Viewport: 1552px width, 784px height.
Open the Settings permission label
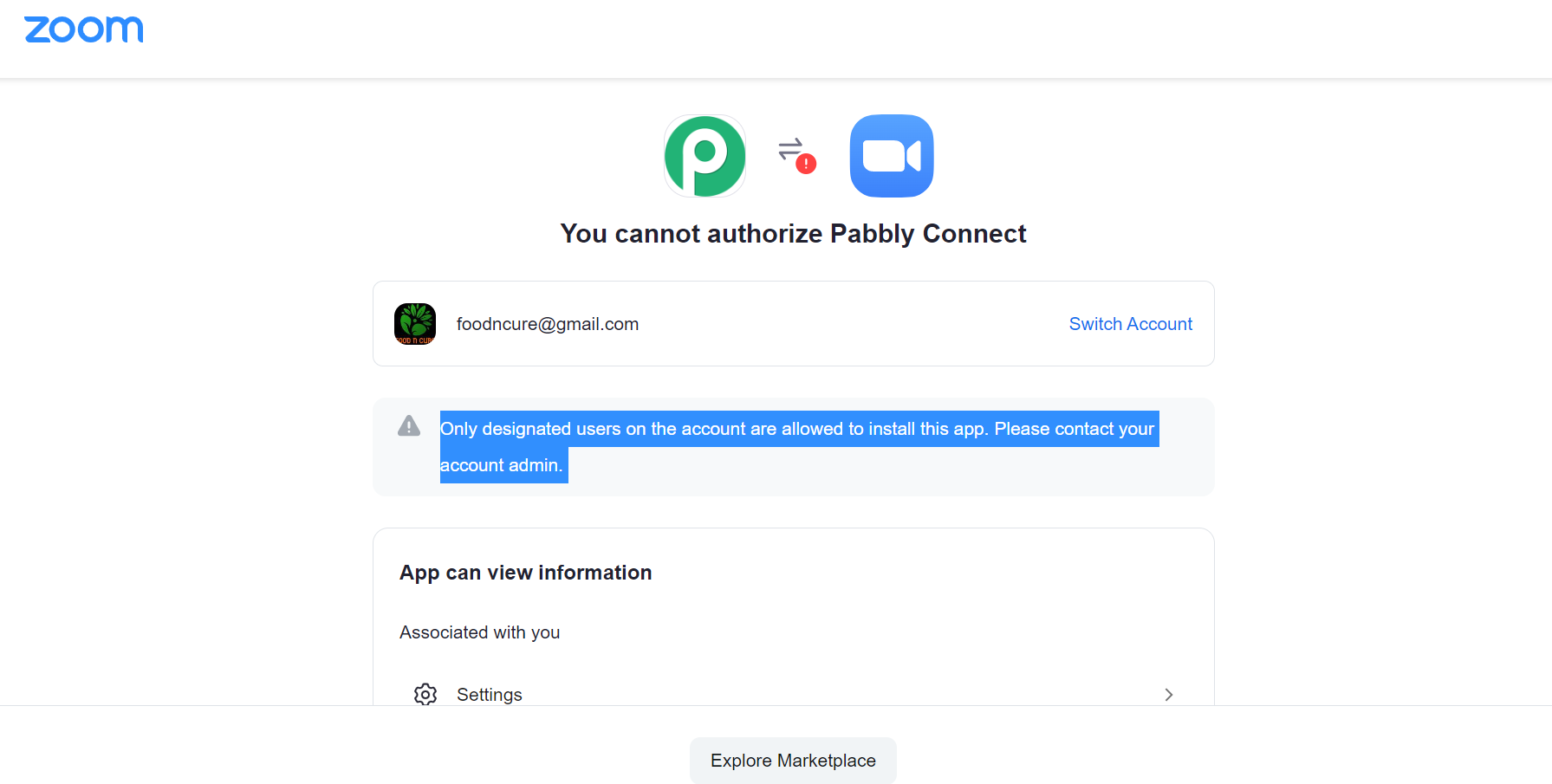(490, 695)
